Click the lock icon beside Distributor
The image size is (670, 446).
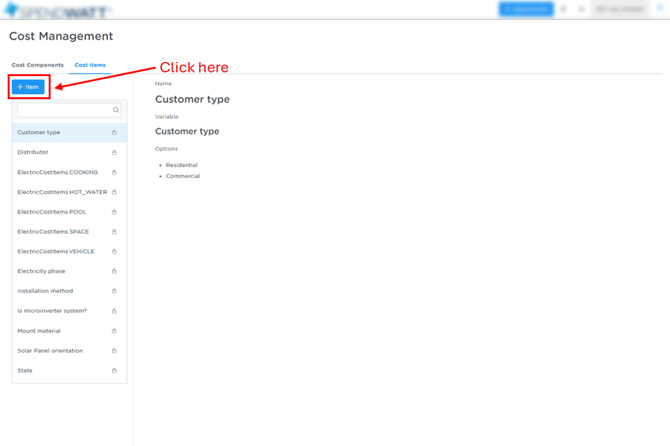coord(114,152)
